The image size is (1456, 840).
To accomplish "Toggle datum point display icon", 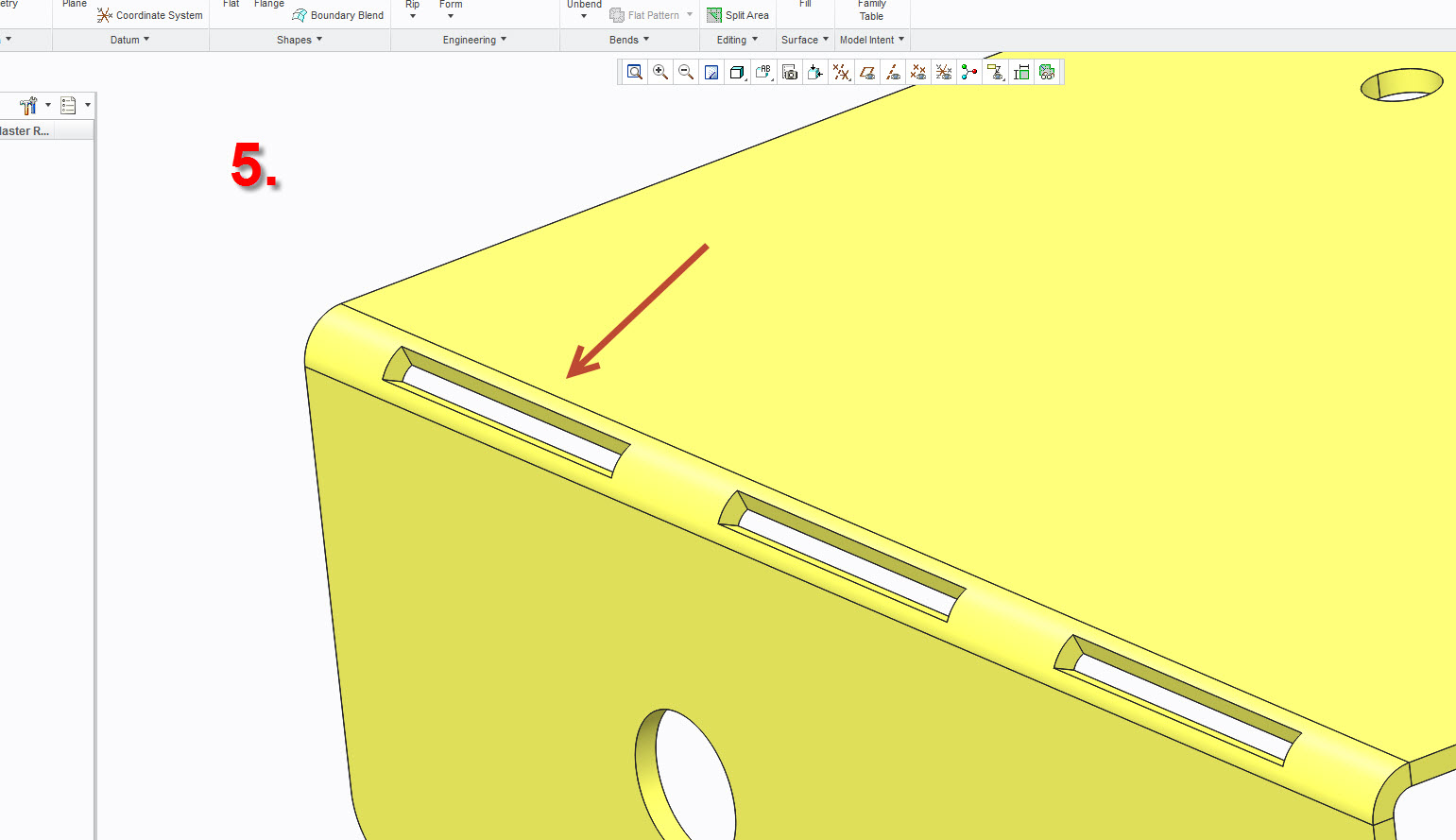I will point(918,72).
